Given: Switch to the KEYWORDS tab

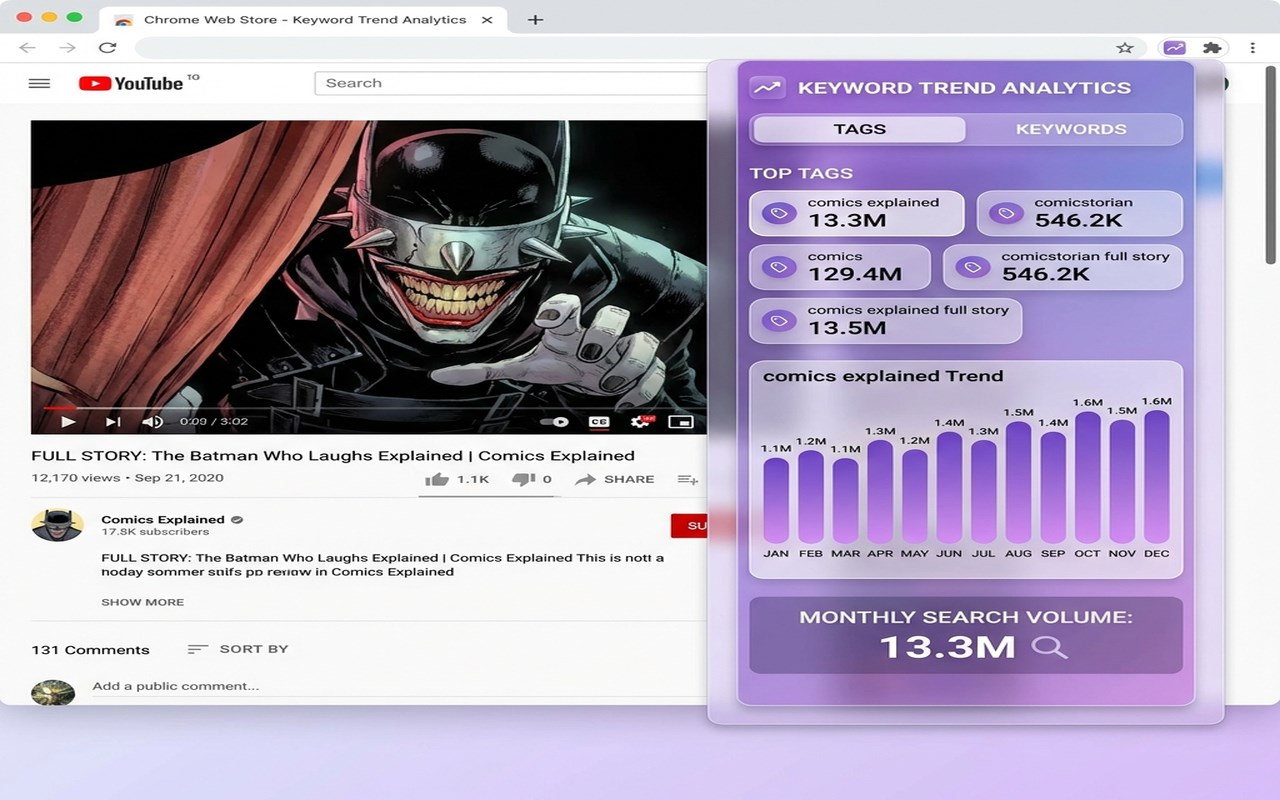Looking at the screenshot, I should [x=1071, y=129].
